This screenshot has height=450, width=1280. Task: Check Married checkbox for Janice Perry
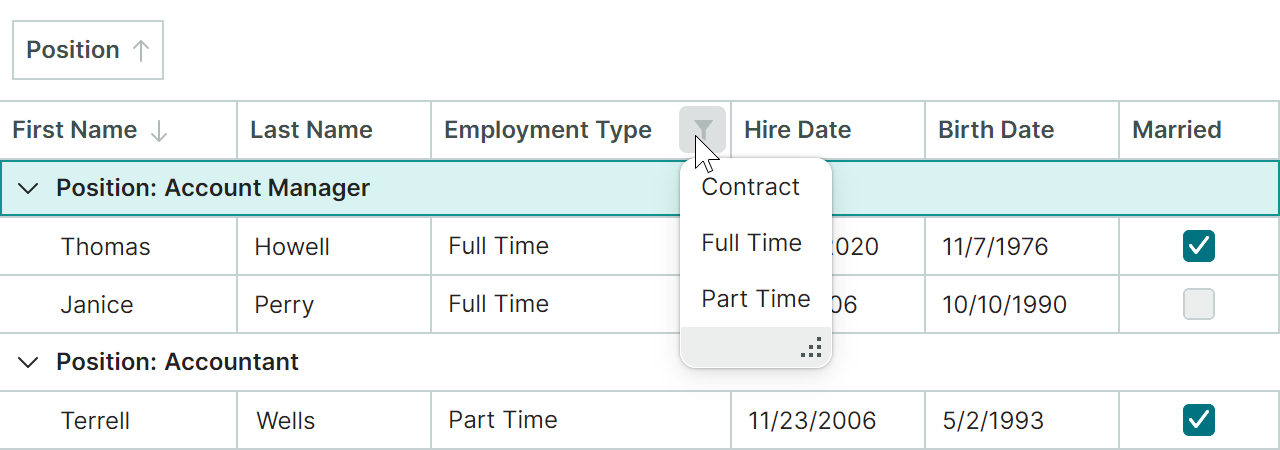1198,304
